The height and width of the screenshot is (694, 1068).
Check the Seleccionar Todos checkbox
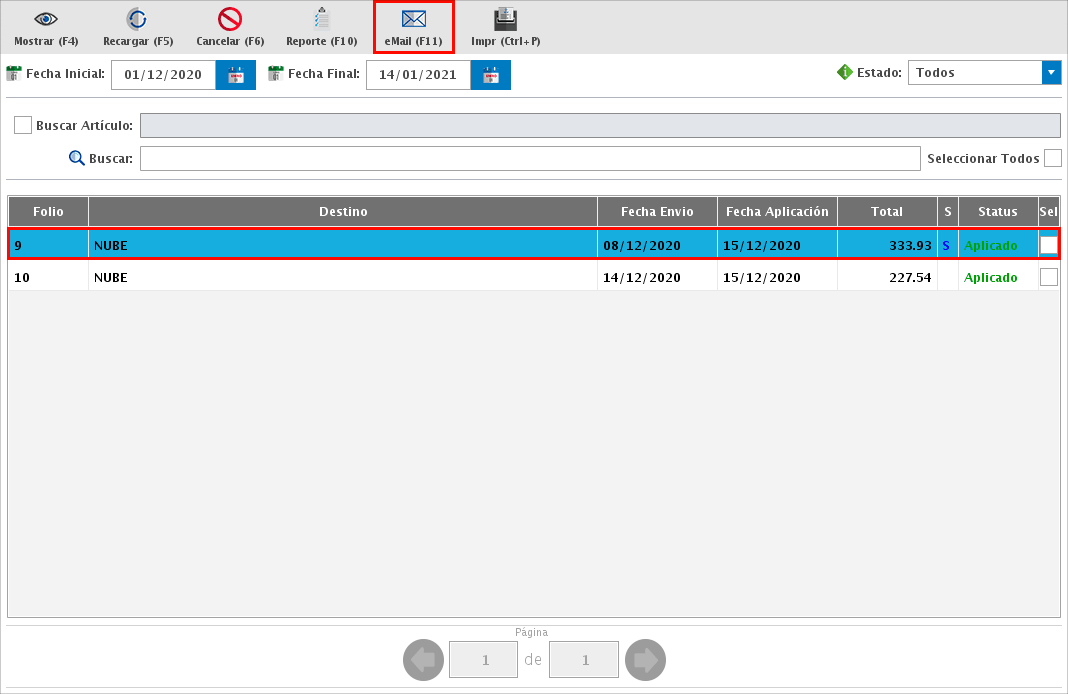pyautogui.click(x=1052, y=158)
